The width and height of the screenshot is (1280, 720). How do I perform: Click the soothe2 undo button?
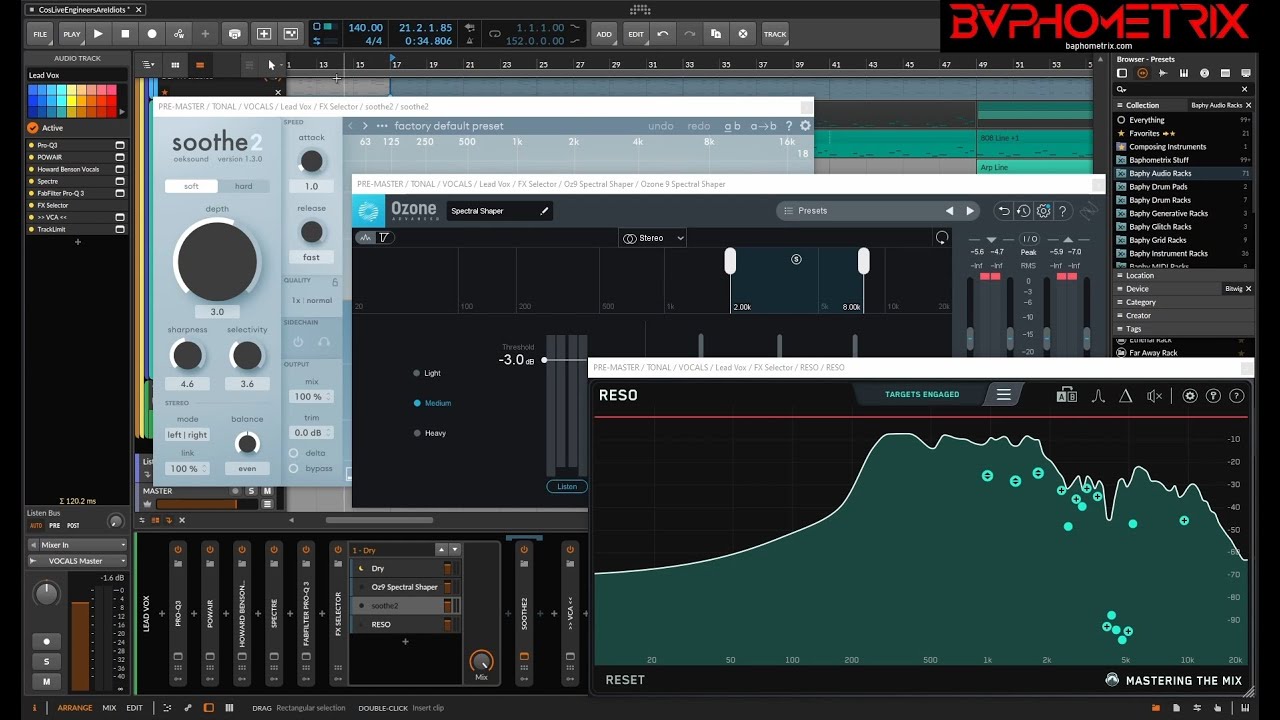[661, 126]
